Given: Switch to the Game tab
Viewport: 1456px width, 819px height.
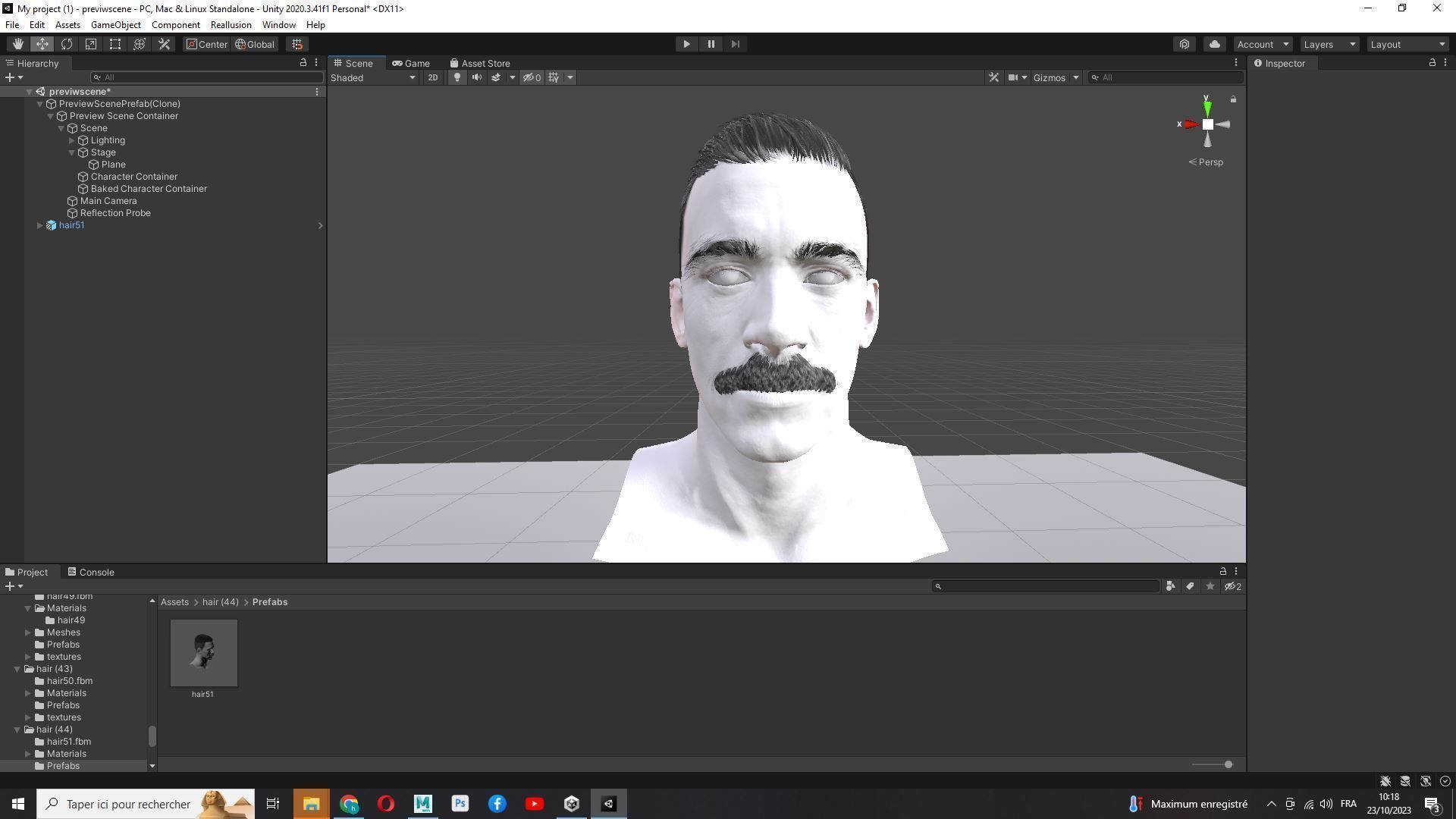Looking at the screenshot, I should [x=410, y=63].
